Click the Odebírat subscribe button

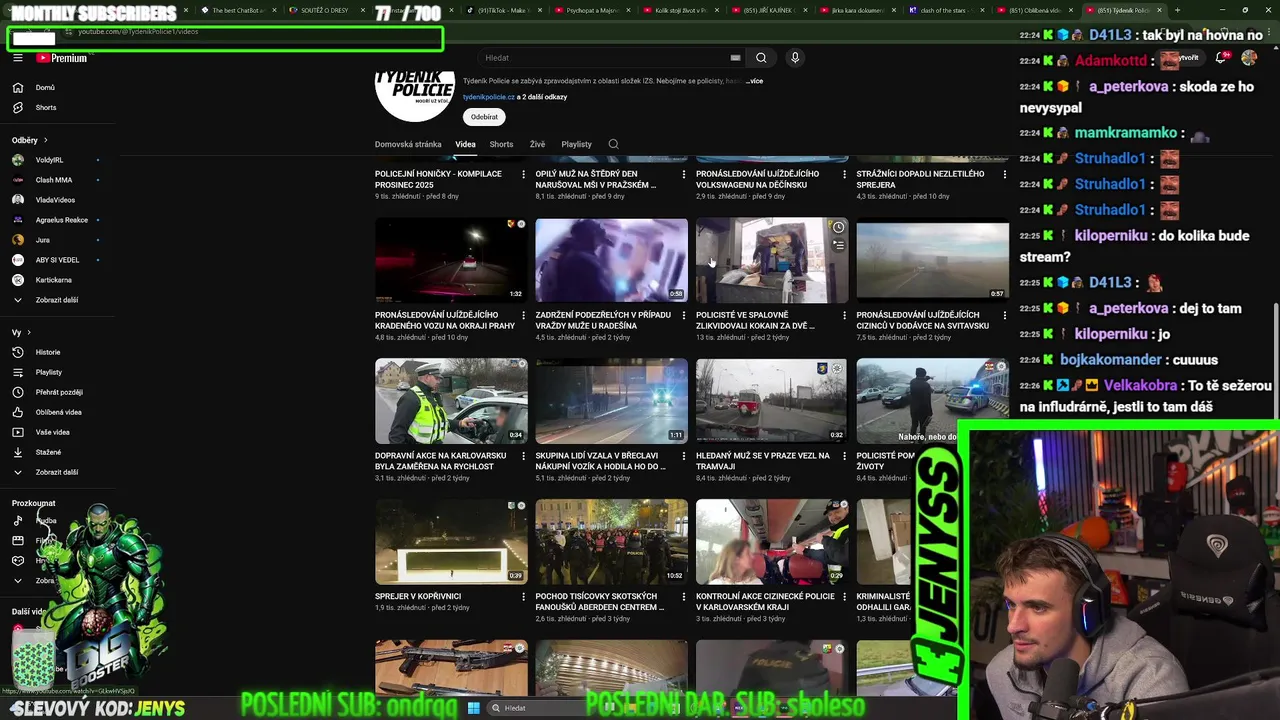point(484,117)
